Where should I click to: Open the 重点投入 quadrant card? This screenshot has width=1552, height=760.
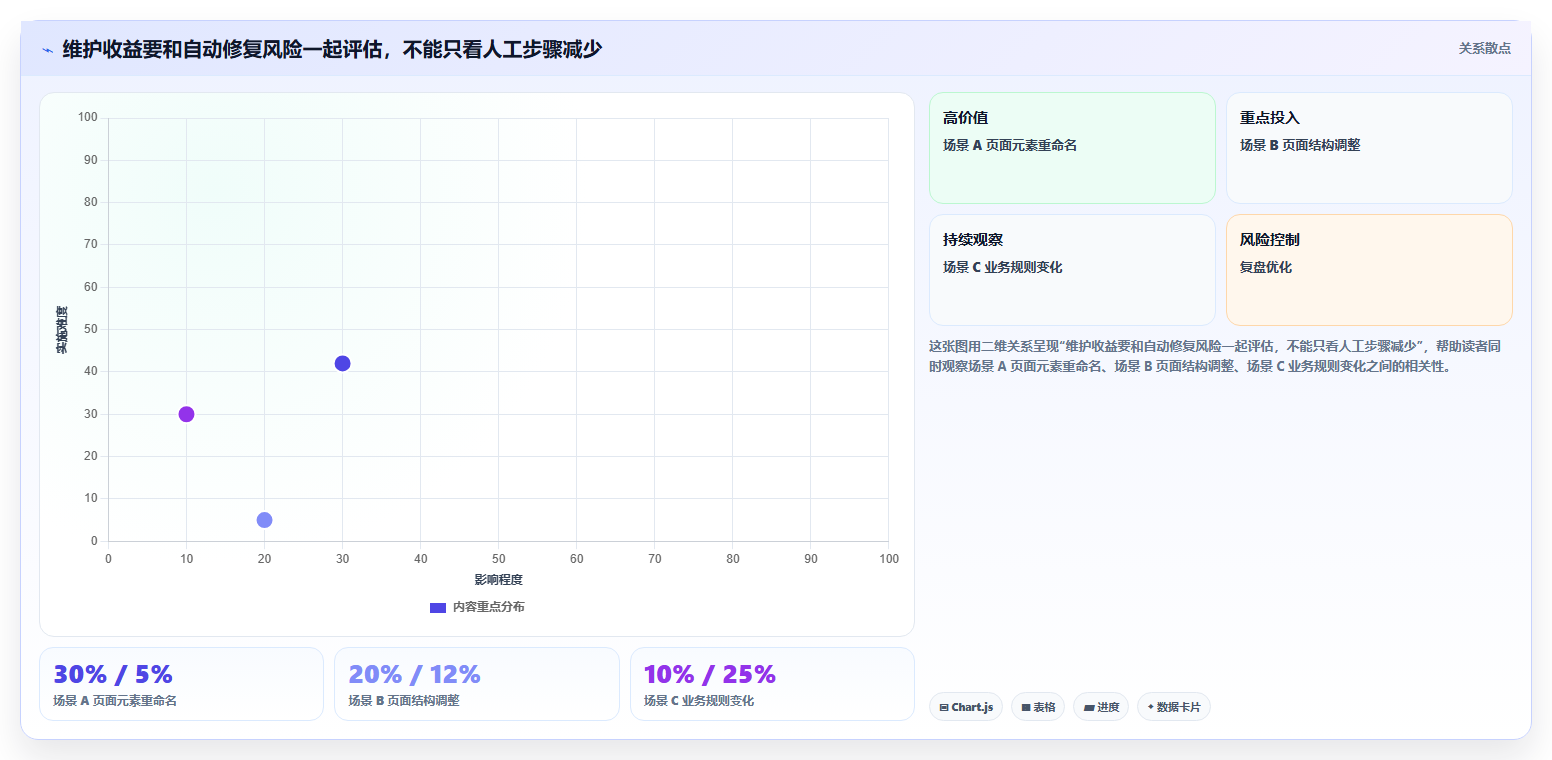(x=1369, y=148)
